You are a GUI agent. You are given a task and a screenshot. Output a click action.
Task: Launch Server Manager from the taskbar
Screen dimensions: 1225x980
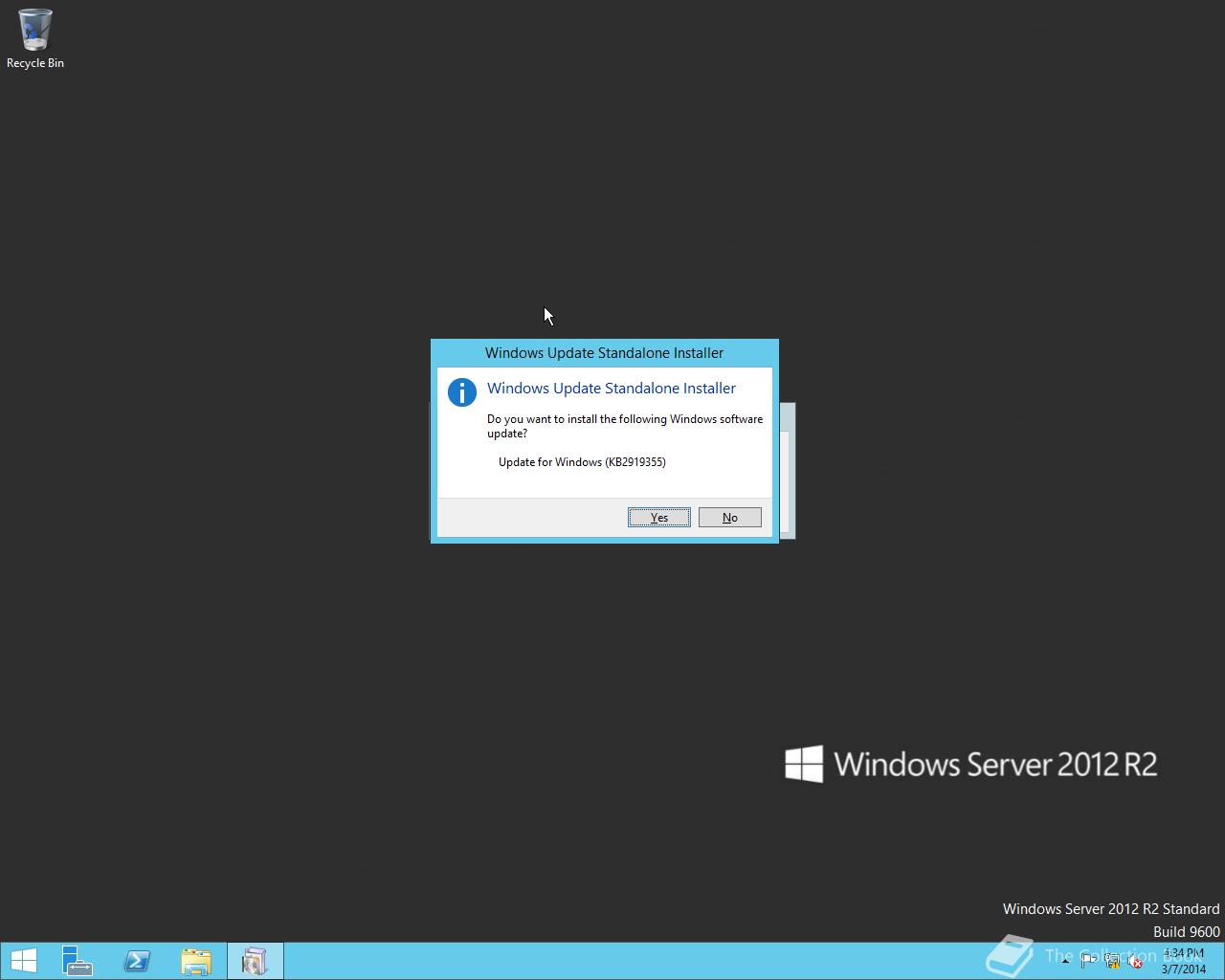[x=78, y=961]
